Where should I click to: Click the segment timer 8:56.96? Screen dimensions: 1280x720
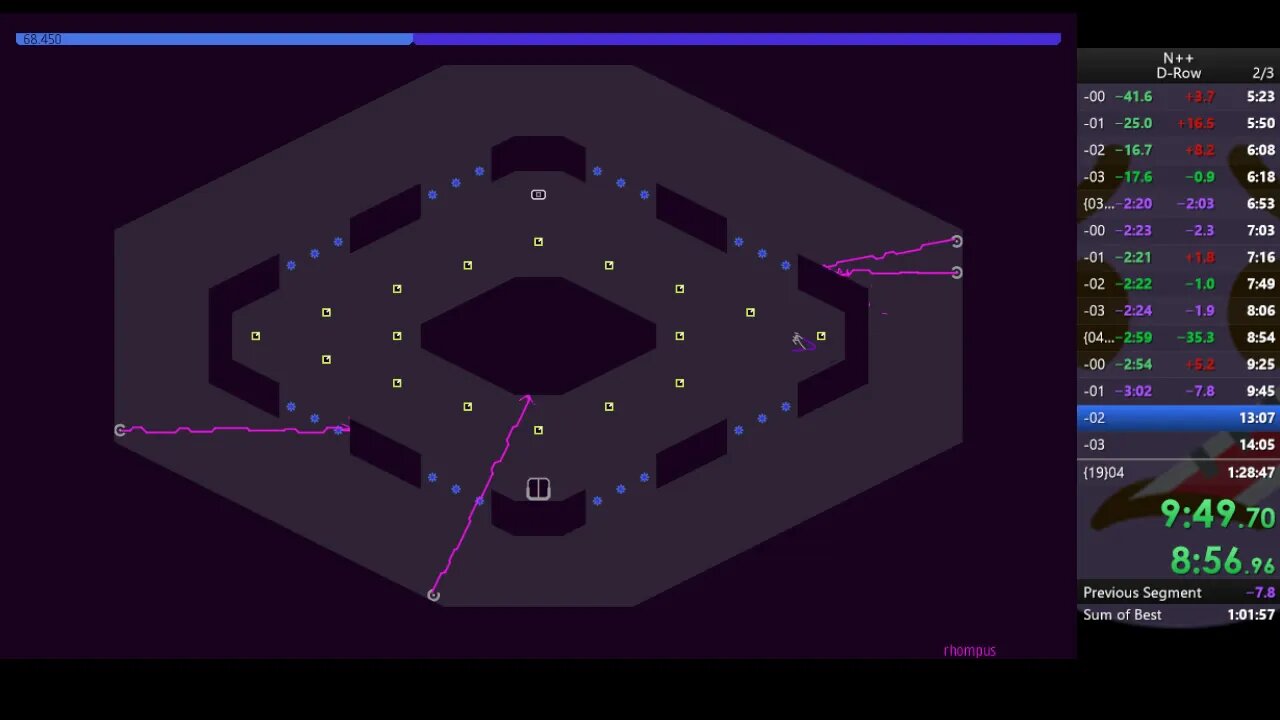point(1222,561)
